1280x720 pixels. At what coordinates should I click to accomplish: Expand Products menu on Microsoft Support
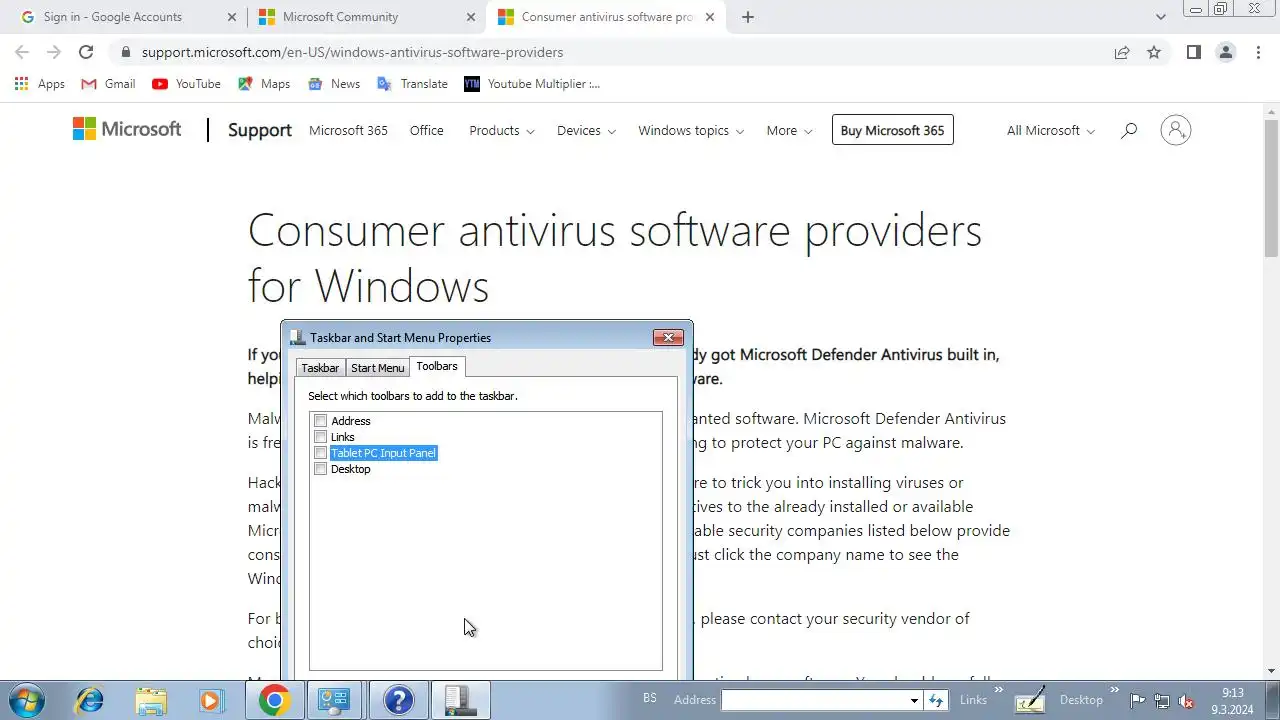(502, 131)
